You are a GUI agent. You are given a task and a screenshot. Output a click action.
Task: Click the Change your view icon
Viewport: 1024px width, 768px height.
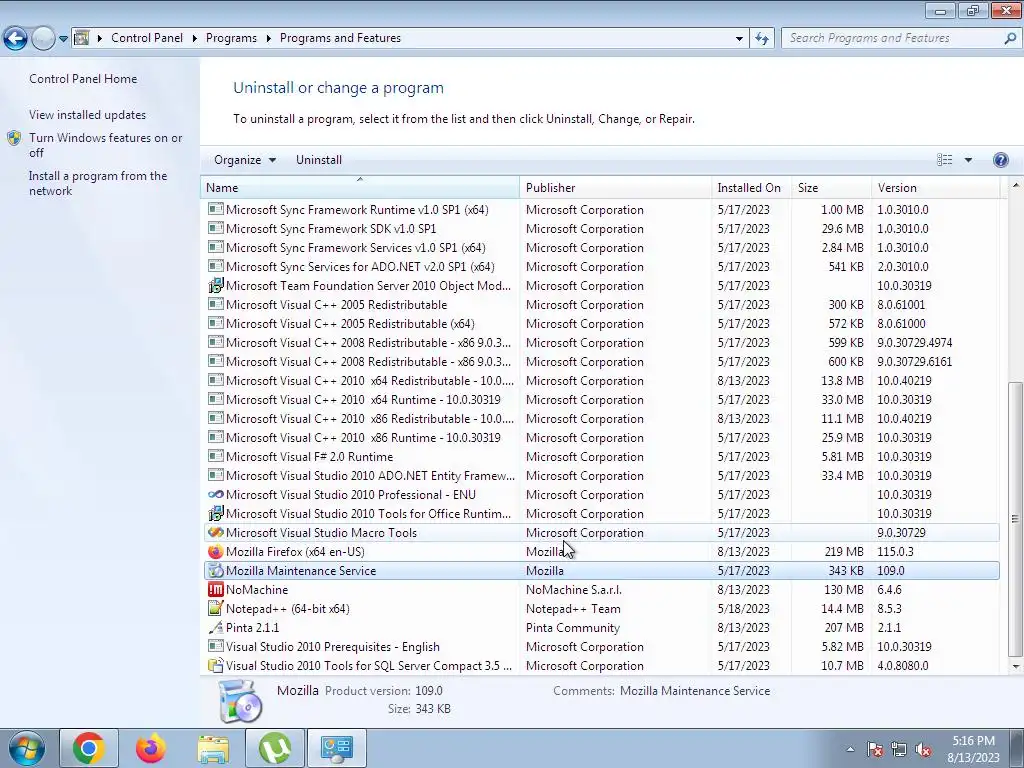(944, 160)
